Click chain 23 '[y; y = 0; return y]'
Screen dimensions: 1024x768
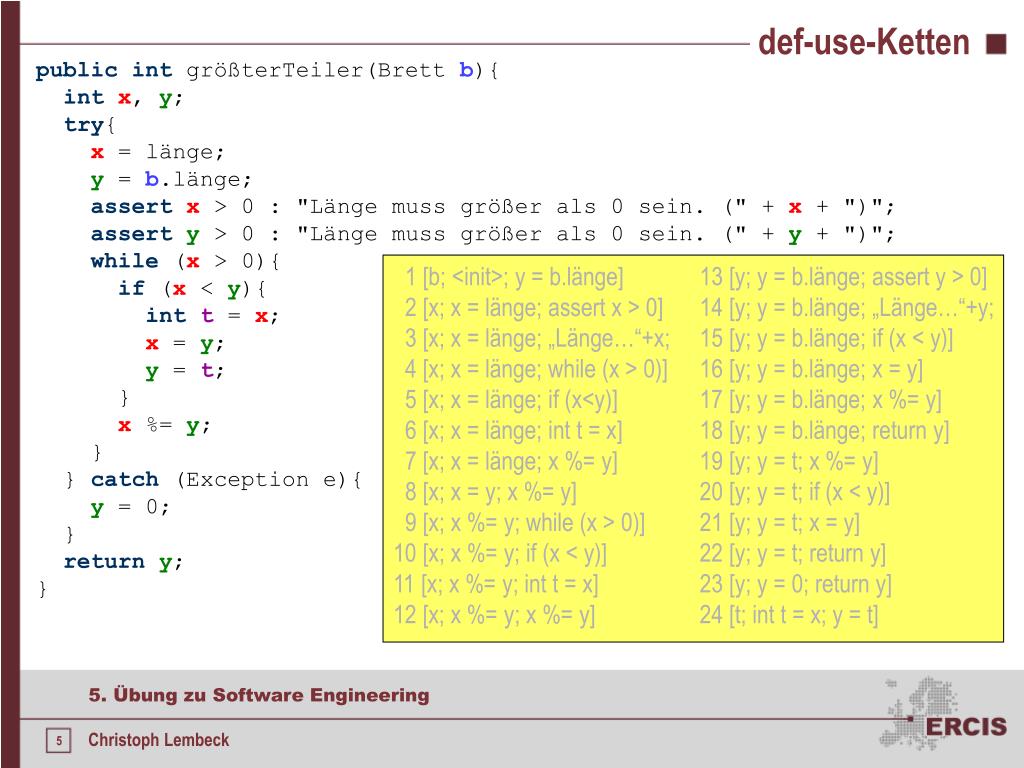pos(795,584)
